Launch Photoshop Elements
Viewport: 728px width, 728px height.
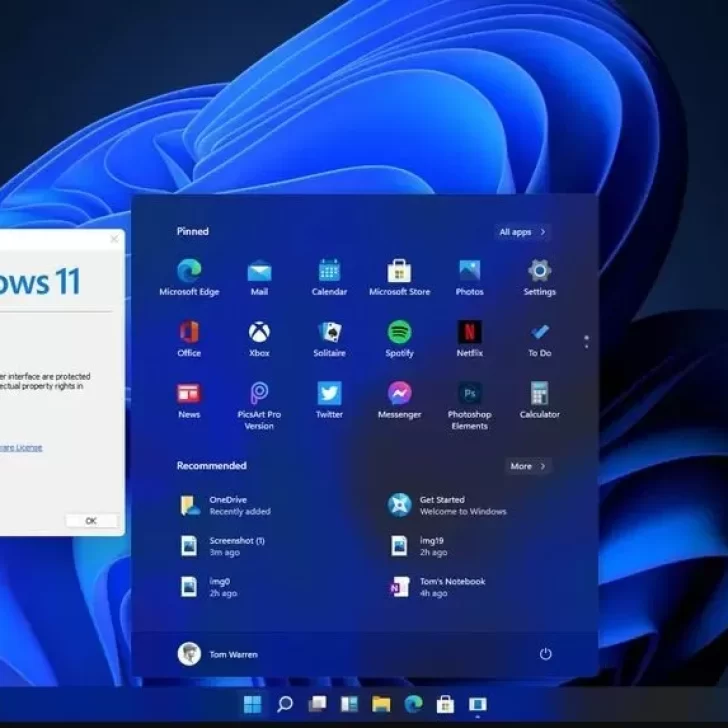point(469,395)
